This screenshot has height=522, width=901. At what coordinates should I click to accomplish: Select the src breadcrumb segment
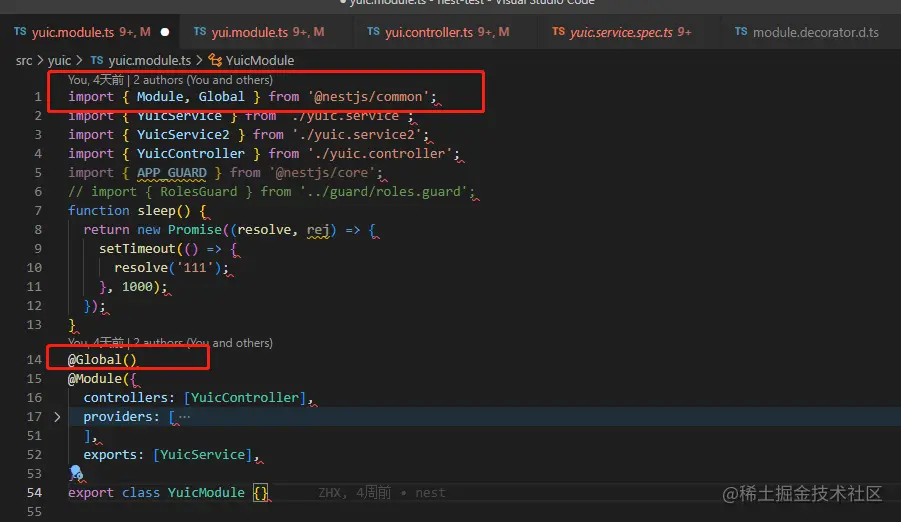point(24,60)
